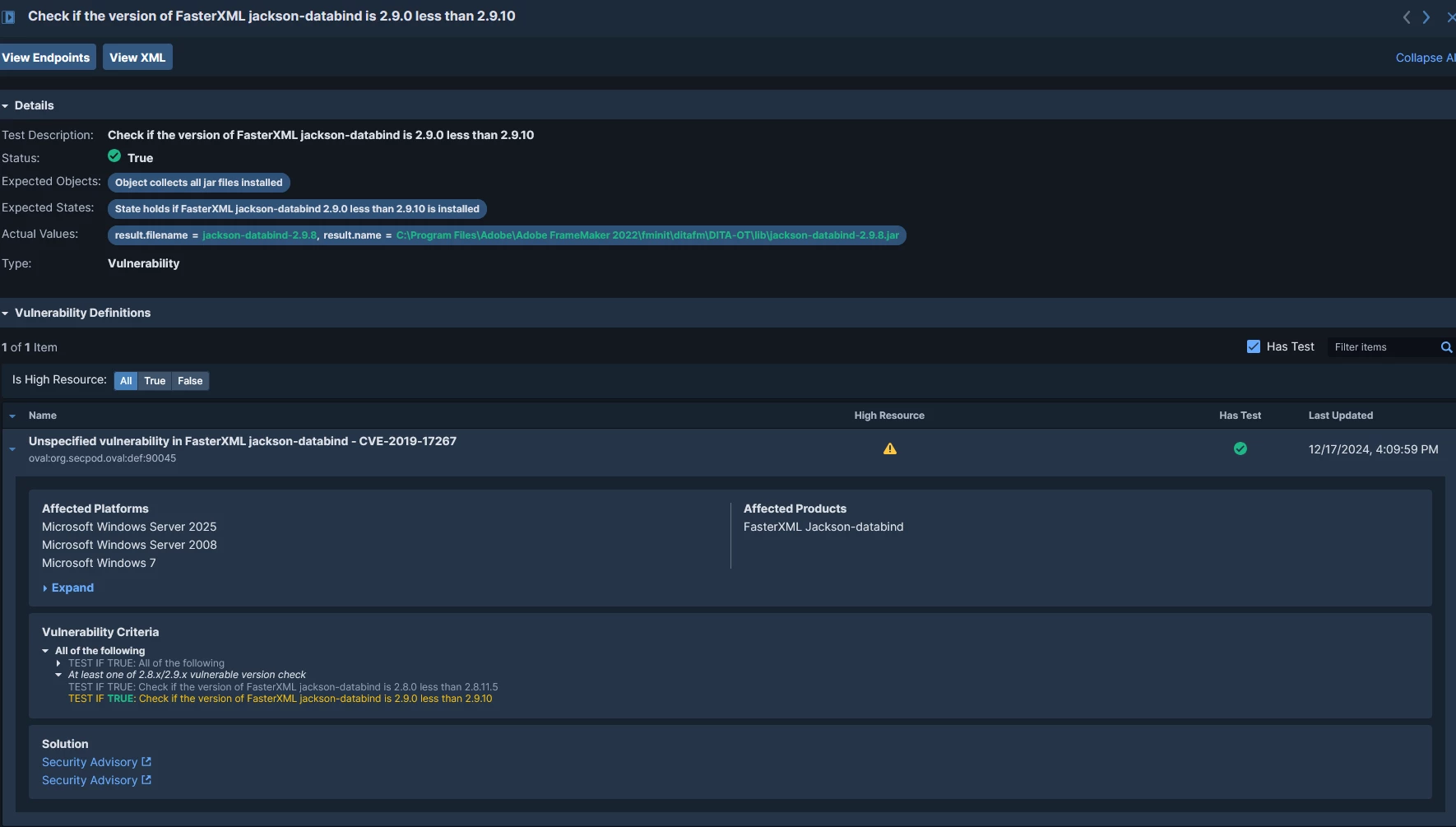Go to previous item with left chevron
Viewport: 1456px width, 827px height.
pos(1407,17)
